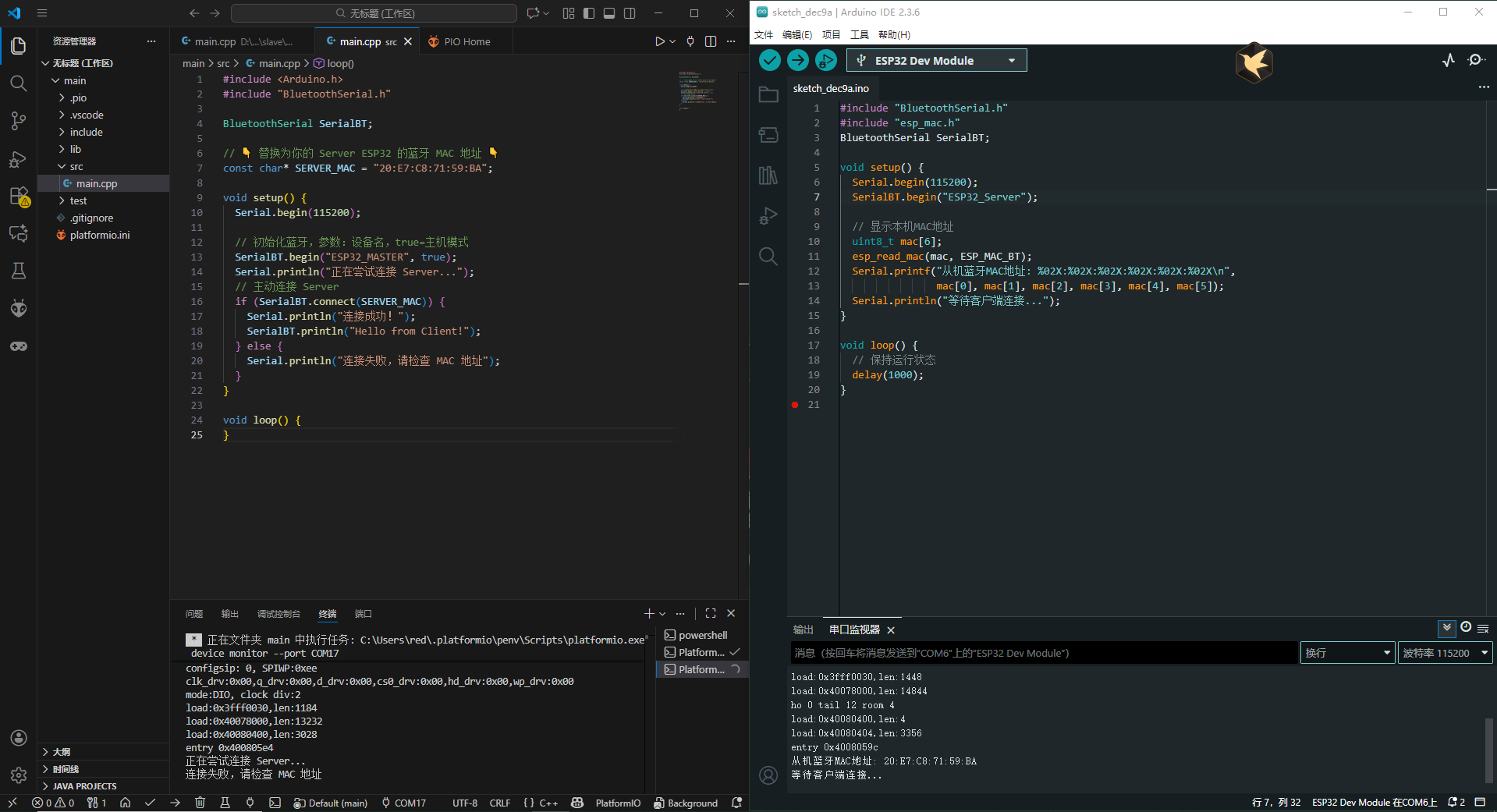Screen dimensions: 1497x812
Task: Open Extensions view with warning badge
Action: click(19, 196)
